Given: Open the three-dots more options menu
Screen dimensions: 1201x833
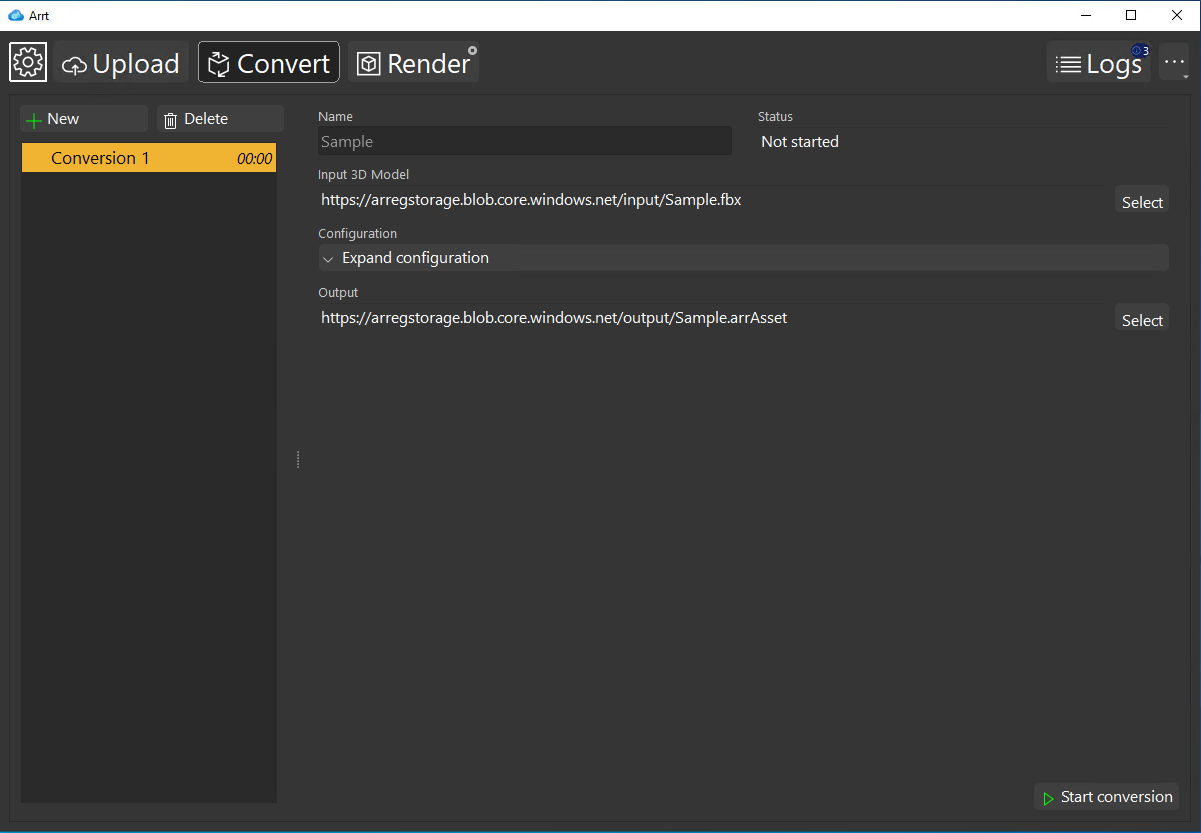Looking at the screenshot, I should pyautogui.click(x=1174, y=63).
